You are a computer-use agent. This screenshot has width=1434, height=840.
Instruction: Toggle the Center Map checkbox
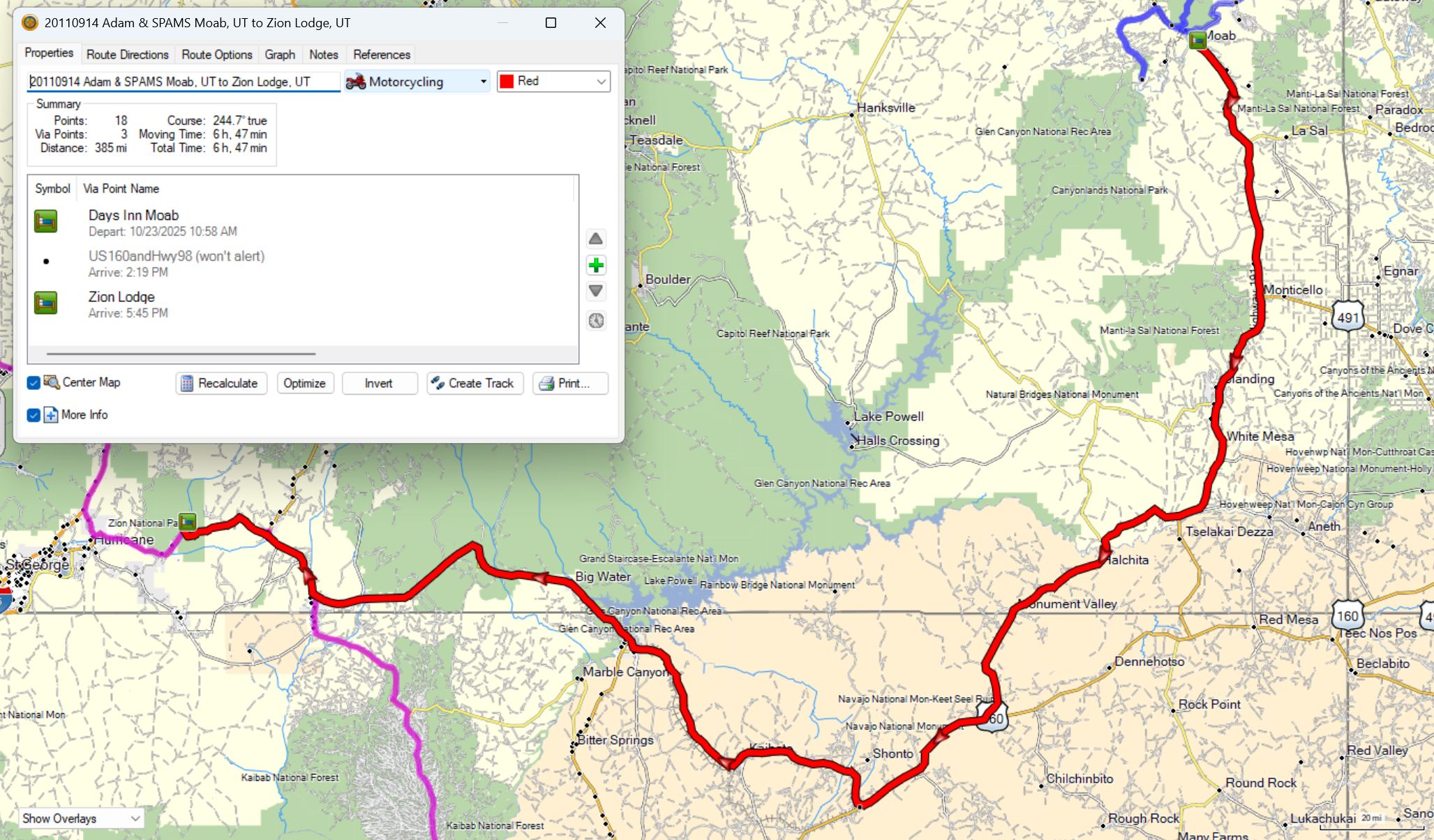pos(33,383)
